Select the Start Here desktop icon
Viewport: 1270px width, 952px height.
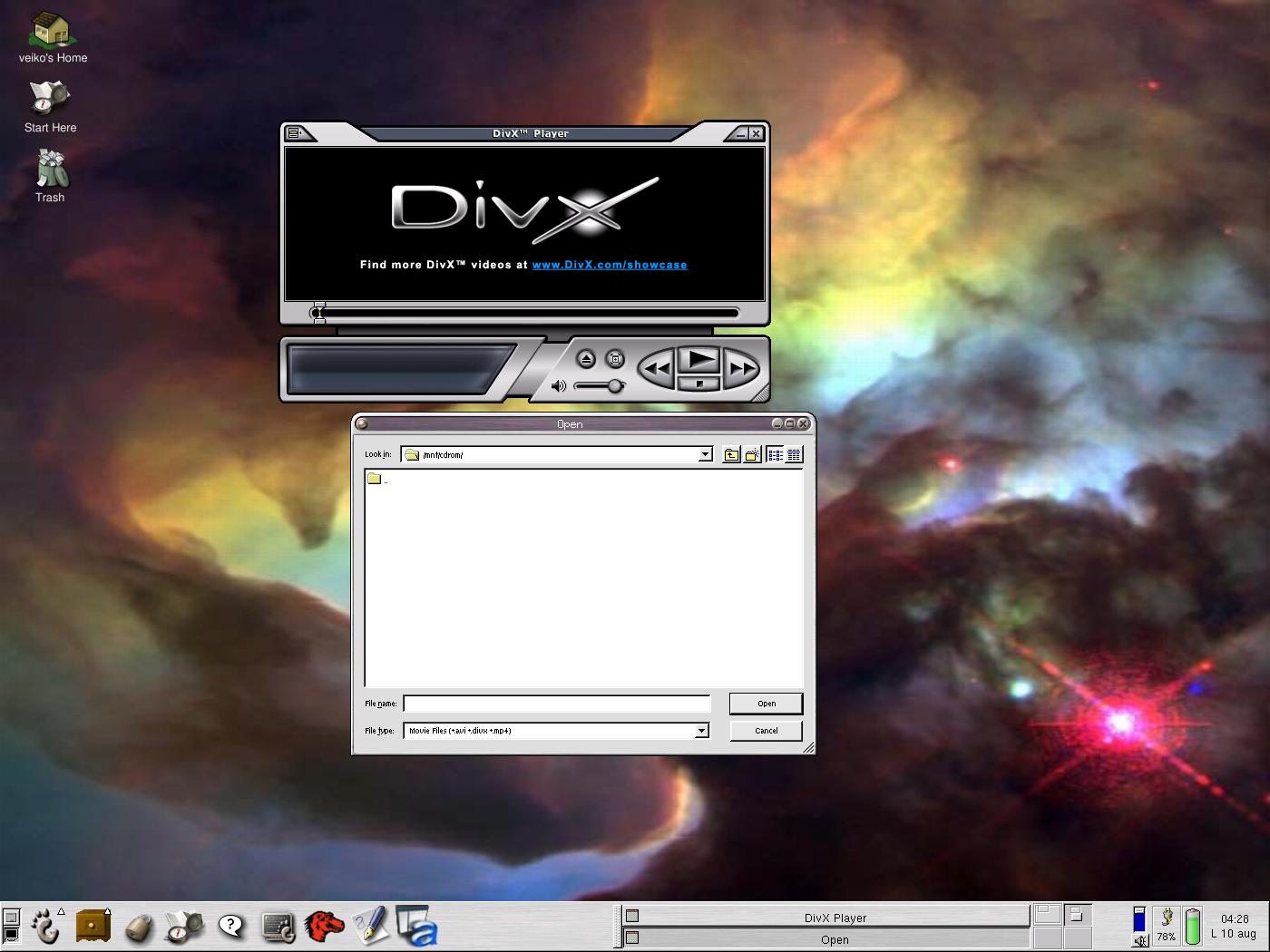click(50, 107)
